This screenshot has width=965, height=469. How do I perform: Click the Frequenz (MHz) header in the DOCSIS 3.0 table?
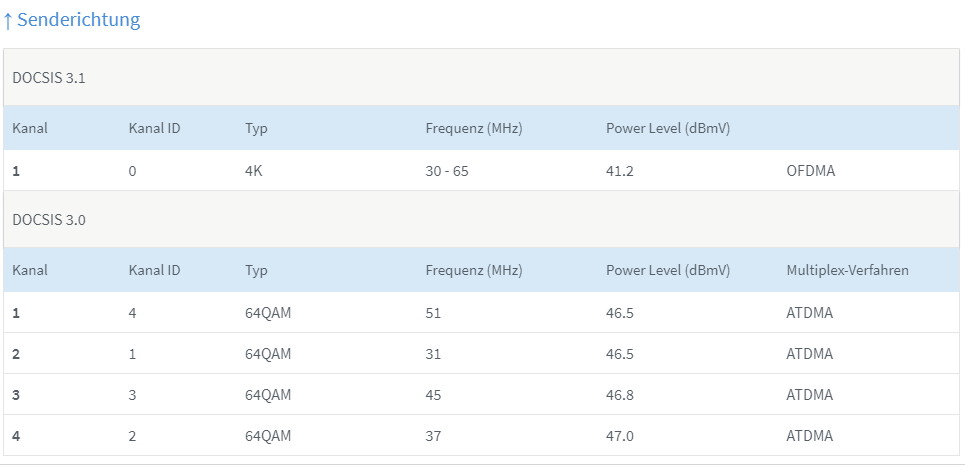click(473, 270)
